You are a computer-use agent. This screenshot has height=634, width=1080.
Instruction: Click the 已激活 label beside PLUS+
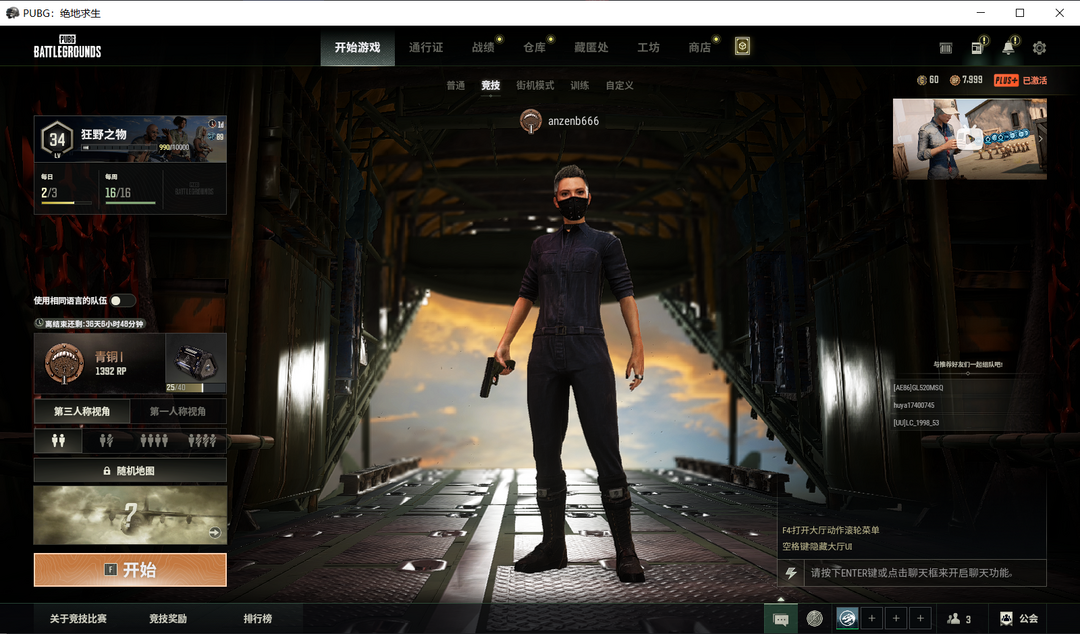1035,81
